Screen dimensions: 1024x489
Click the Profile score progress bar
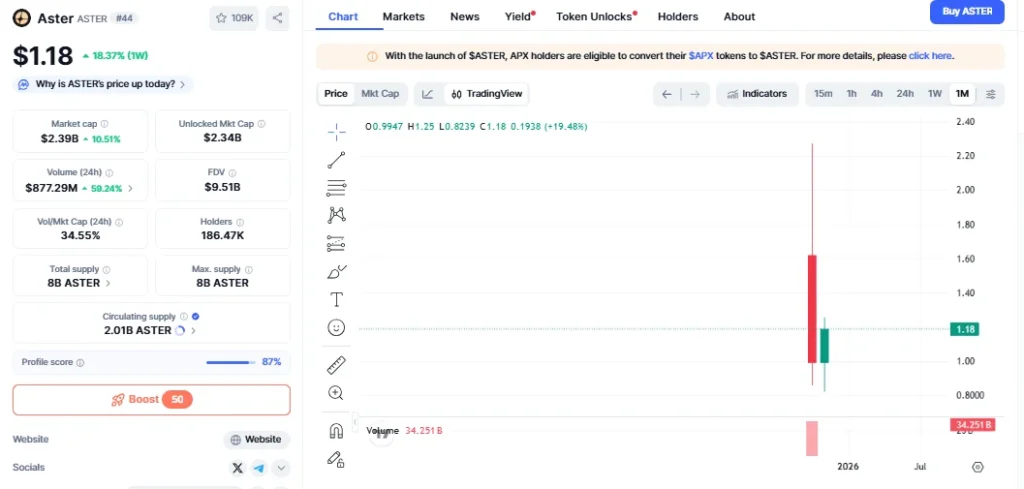(229, 362)
